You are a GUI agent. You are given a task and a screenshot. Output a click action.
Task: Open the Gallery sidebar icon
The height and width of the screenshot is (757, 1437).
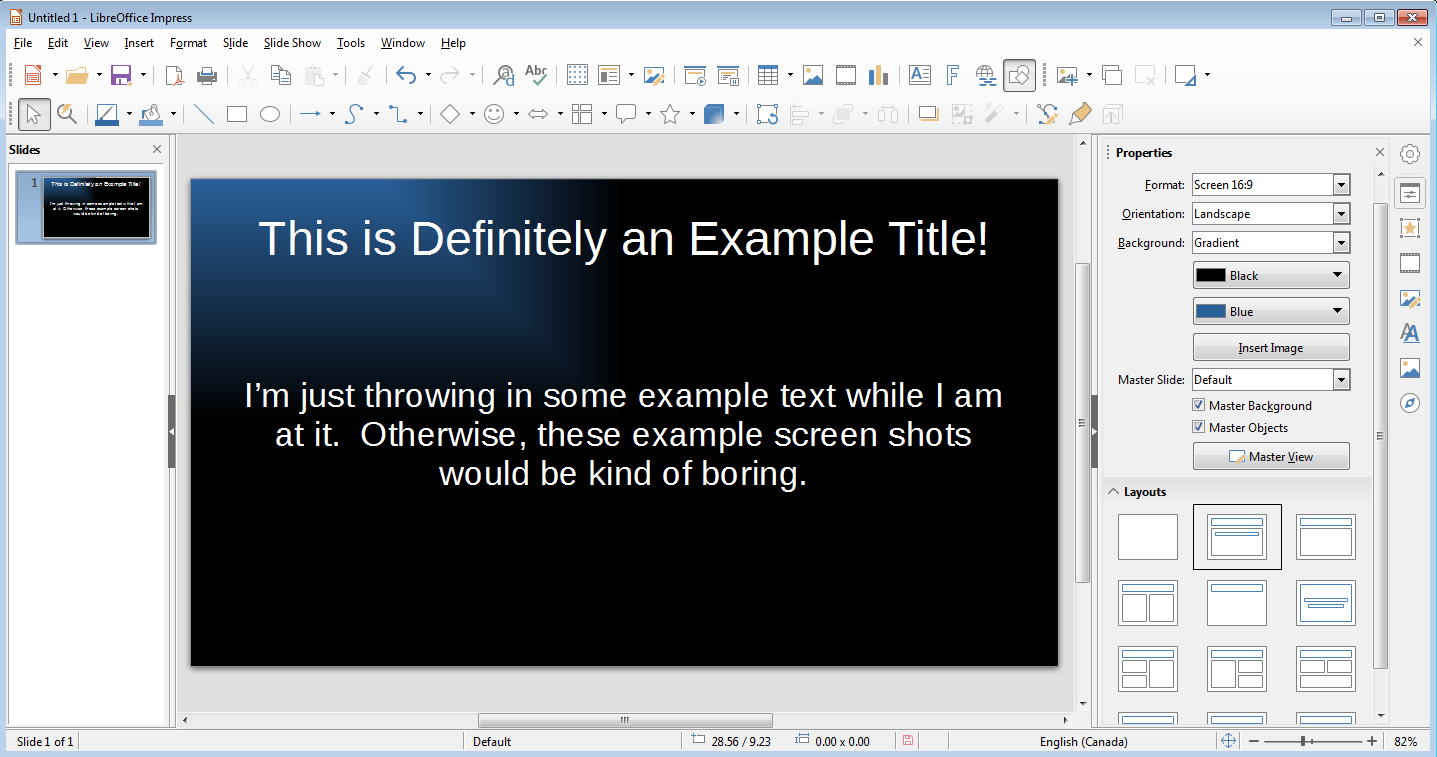1410,368
